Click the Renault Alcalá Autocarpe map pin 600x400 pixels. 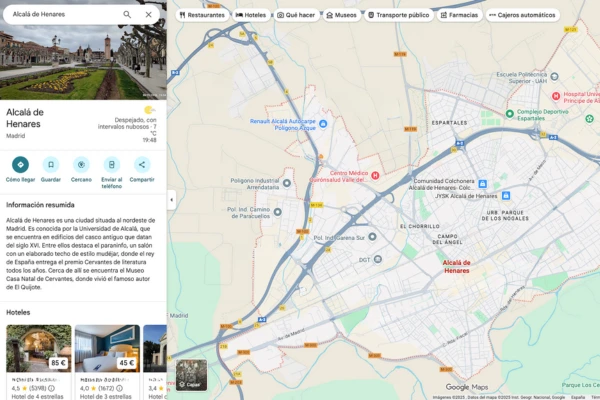coord(323,124)
